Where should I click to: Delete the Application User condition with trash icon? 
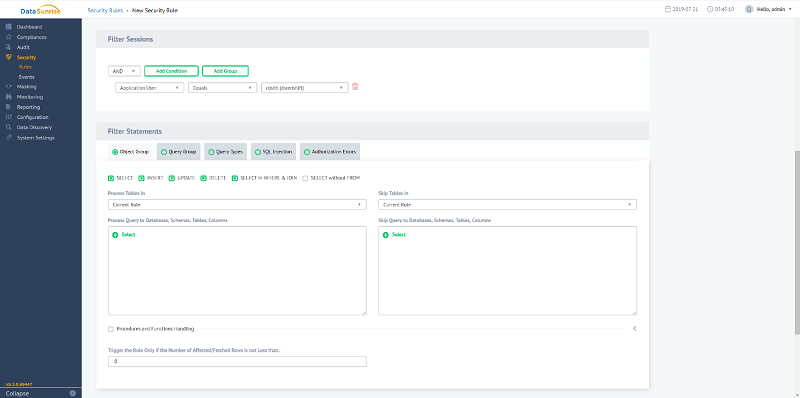(x=356, y=87)
